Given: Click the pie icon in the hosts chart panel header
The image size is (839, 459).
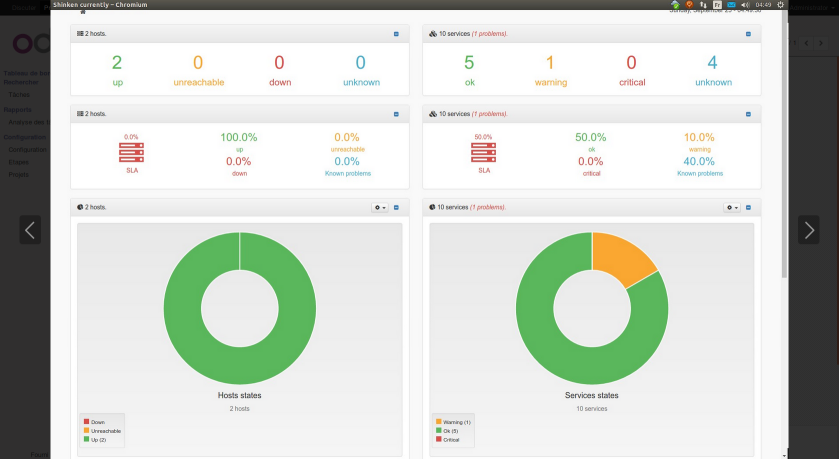Looking at the screenshot, I should [x=80, y=207].
